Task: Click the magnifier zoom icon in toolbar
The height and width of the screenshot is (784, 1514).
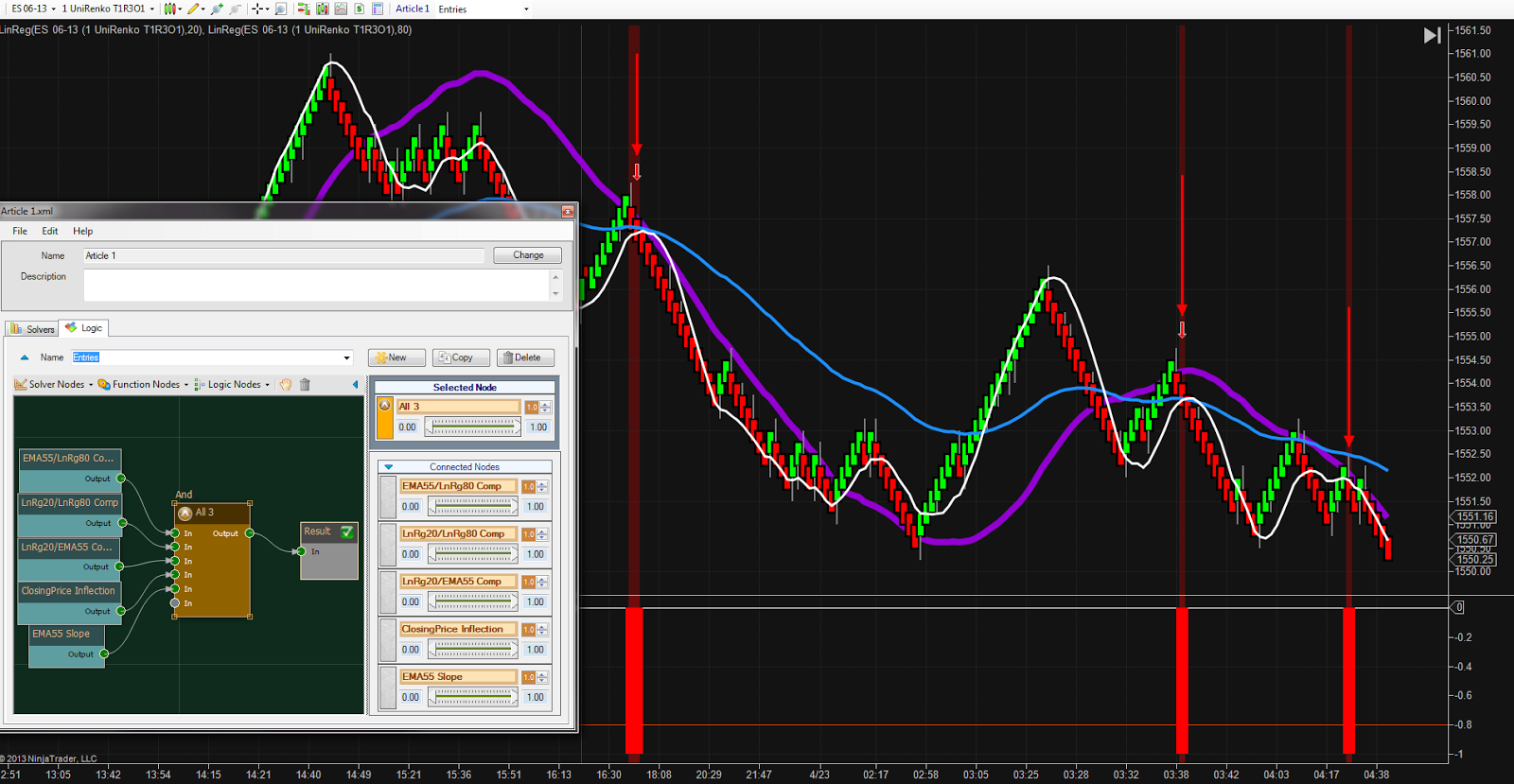Action: click(281, 9)
